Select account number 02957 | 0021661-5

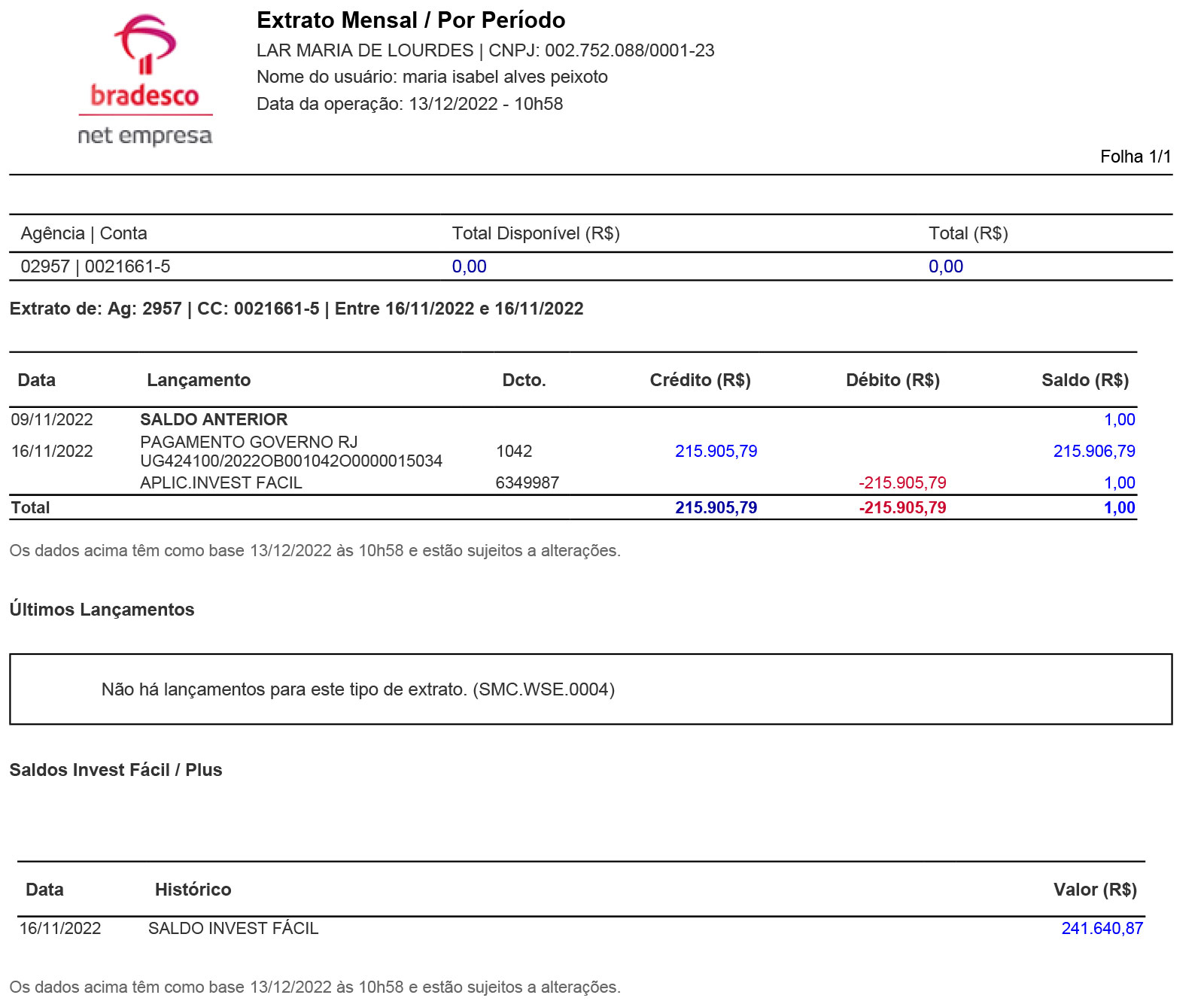(x=96, y=266)
